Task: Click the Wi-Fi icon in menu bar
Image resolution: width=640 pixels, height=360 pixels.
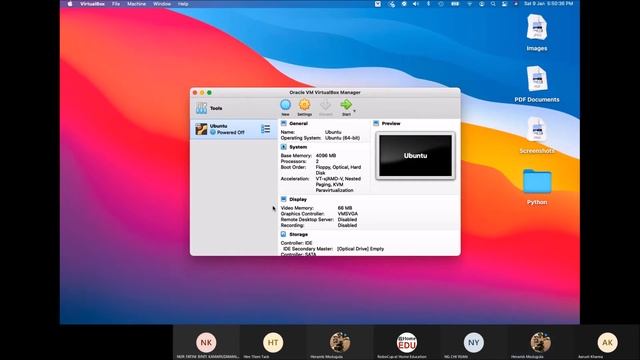Action: pyautogui.click(x=469, y=4)
